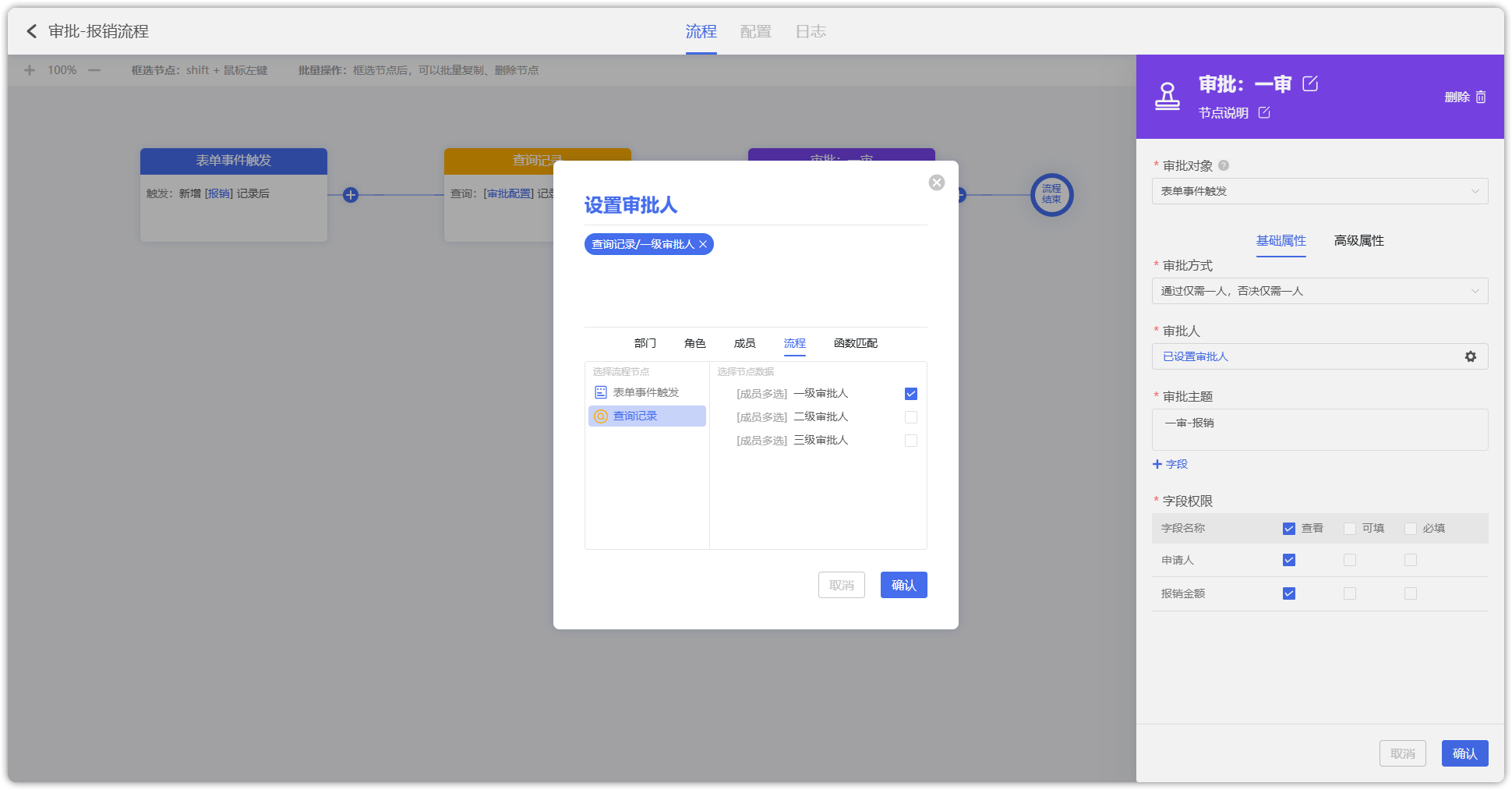Click the 审批主题 text field
The image size is (1512, 790).
pyautogui.click(x=1319, y=430)
